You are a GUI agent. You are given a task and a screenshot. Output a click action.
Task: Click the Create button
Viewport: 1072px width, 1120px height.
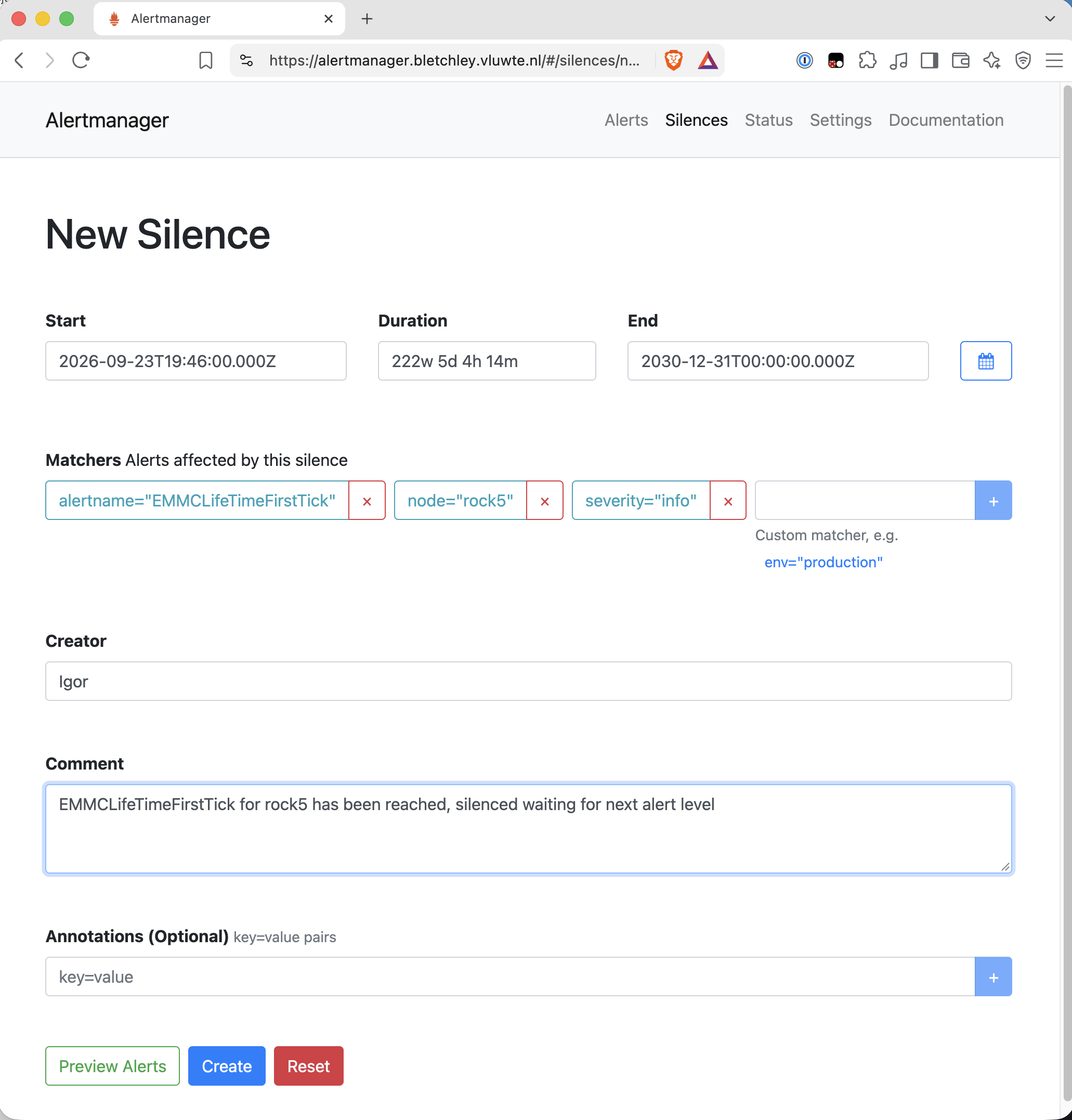227,1066
